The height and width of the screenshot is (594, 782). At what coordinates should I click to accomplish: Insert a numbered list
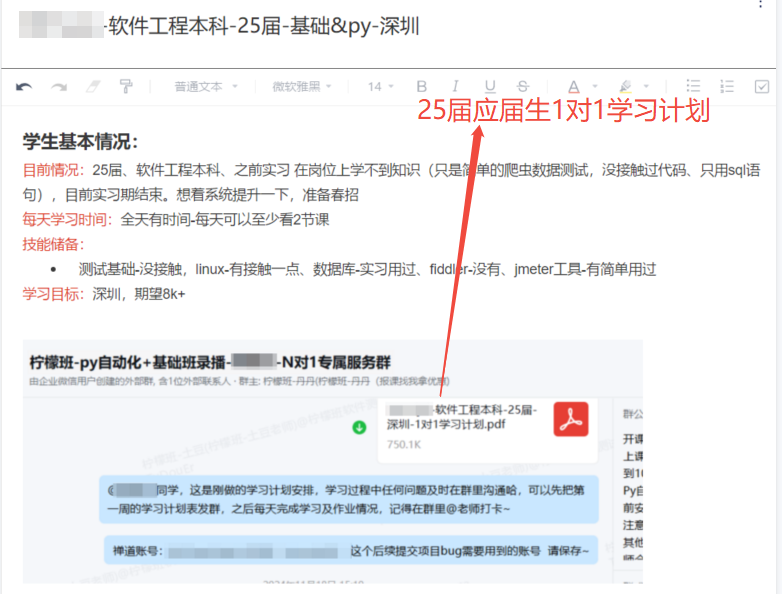tap(727, 87)
